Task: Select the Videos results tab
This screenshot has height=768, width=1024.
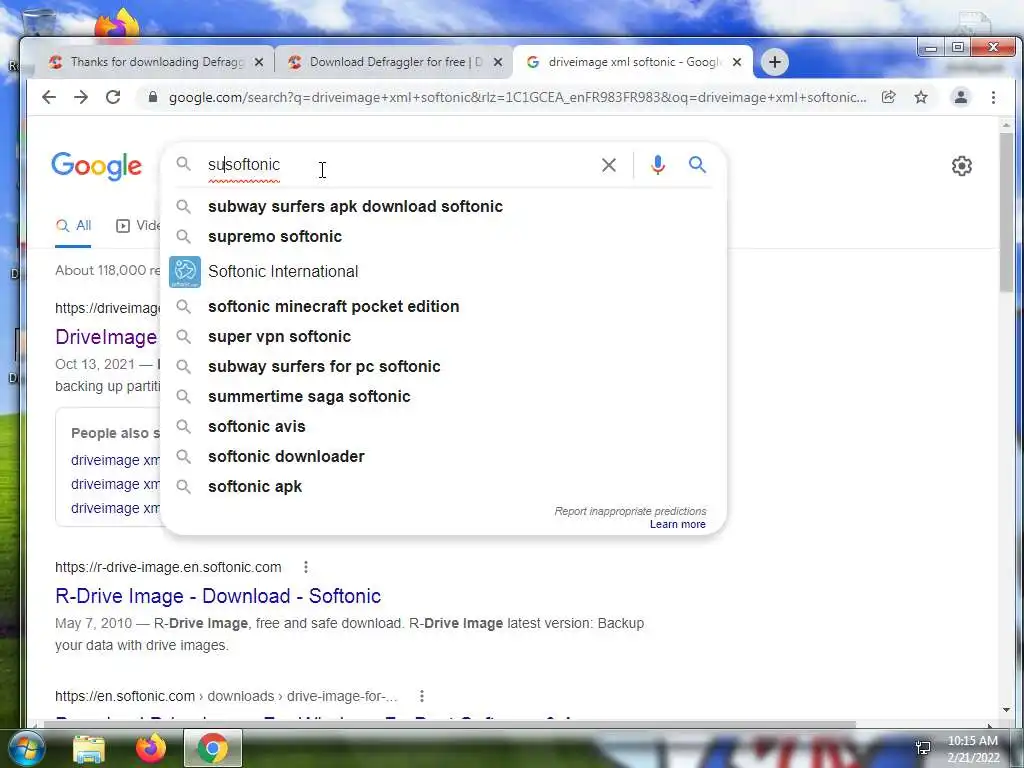Action: pos(138,226)
